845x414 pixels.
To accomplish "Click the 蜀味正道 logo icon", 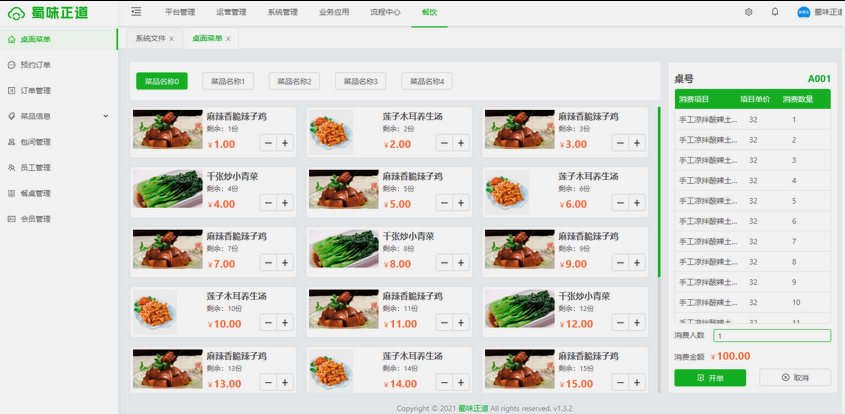I will (17, 13).
